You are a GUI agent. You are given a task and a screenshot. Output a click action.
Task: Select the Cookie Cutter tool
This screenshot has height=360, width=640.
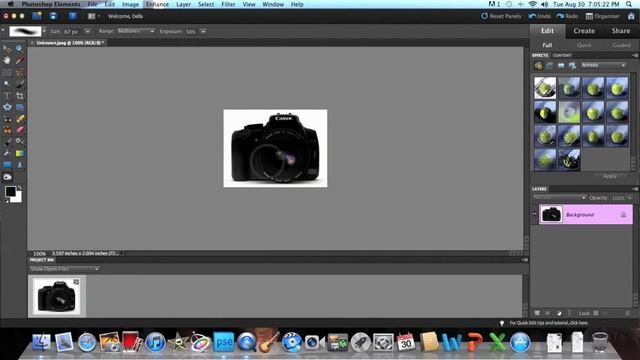click(x=7, y=107)
